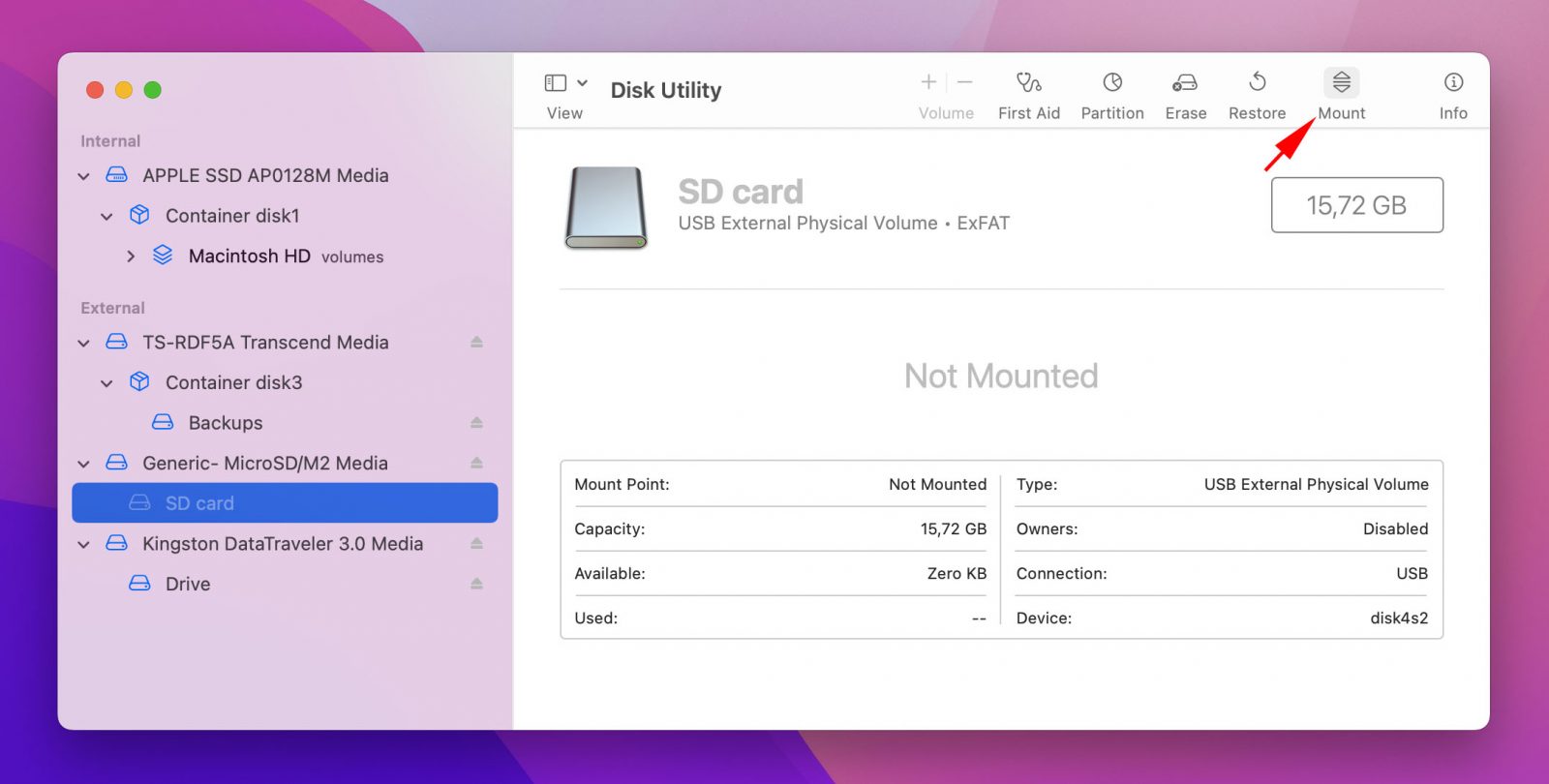Click the Erase toolbar icon
The height and width of the screenshot is (784, 1549).
[1185, 82]
